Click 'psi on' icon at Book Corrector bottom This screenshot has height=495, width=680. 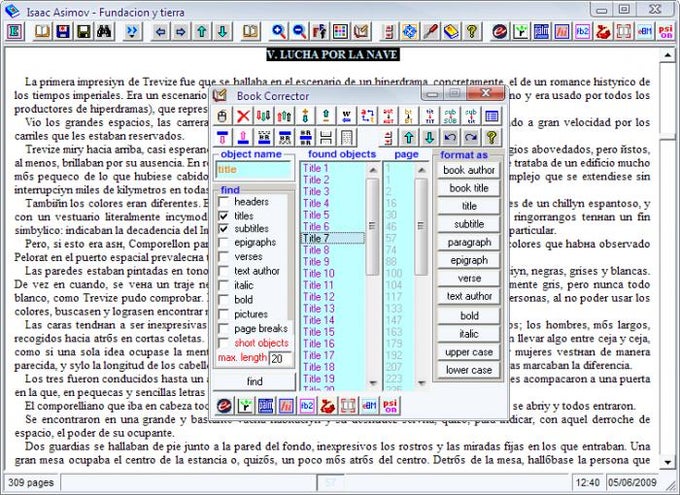tap(390, 406)
